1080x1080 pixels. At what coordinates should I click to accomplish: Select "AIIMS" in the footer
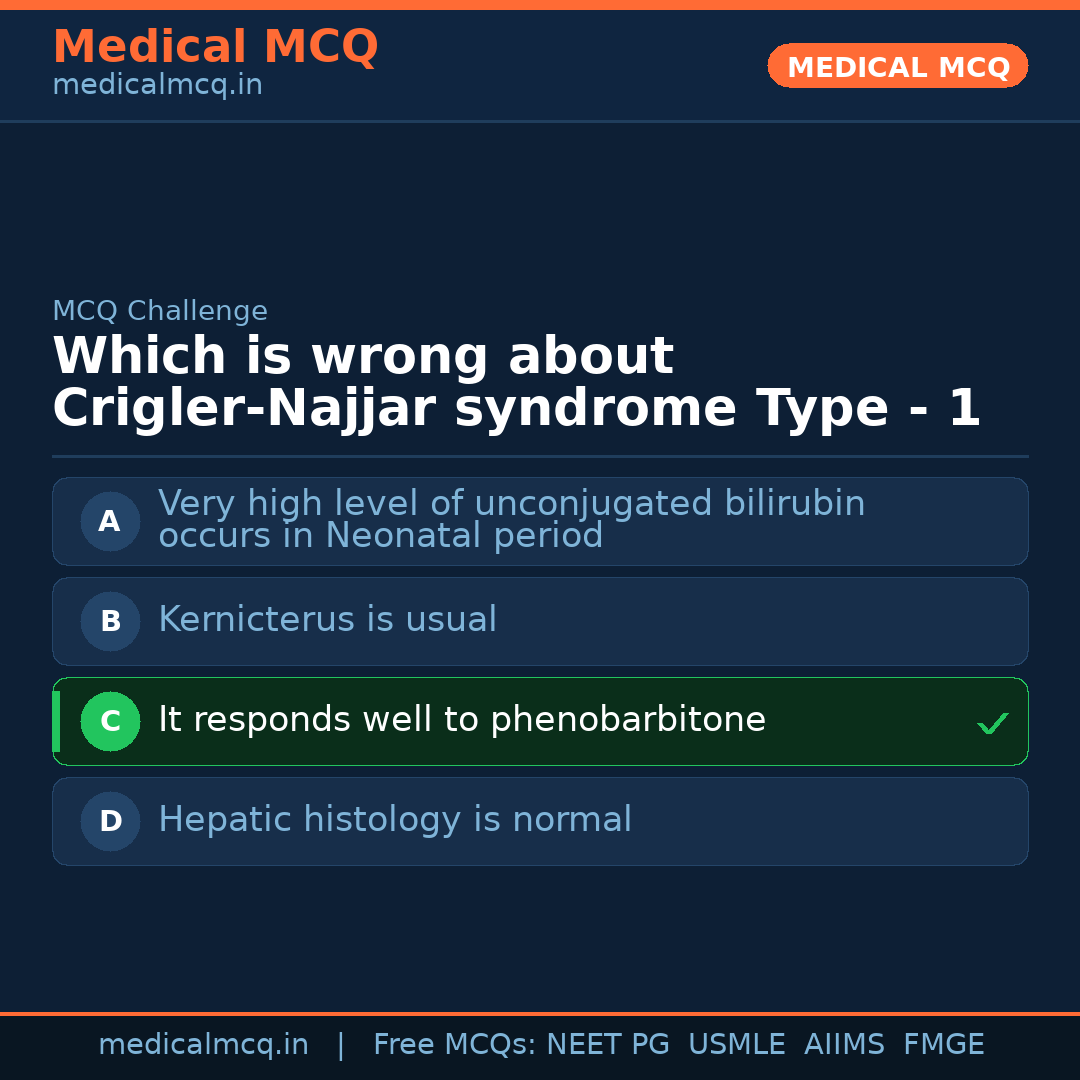844,1045
